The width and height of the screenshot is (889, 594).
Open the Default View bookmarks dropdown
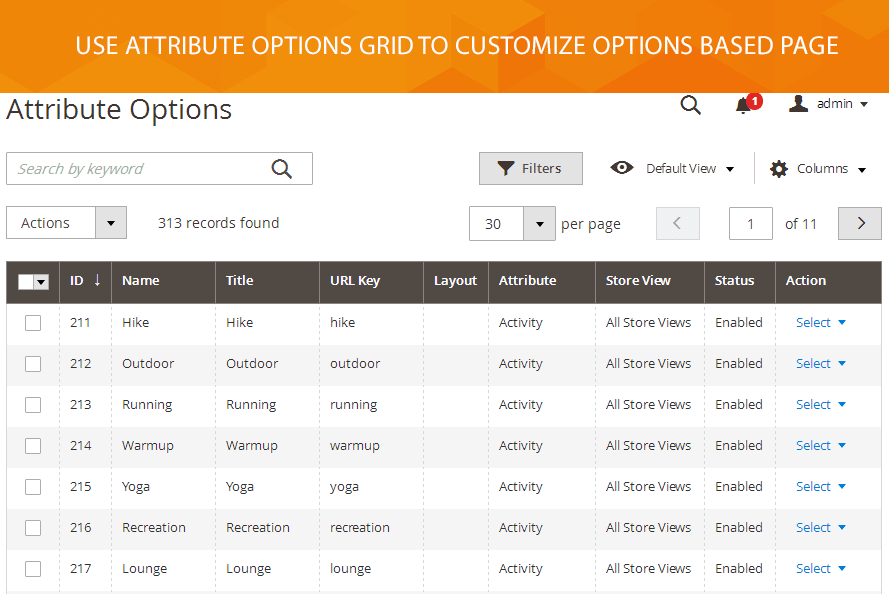(x=690, y=168)
